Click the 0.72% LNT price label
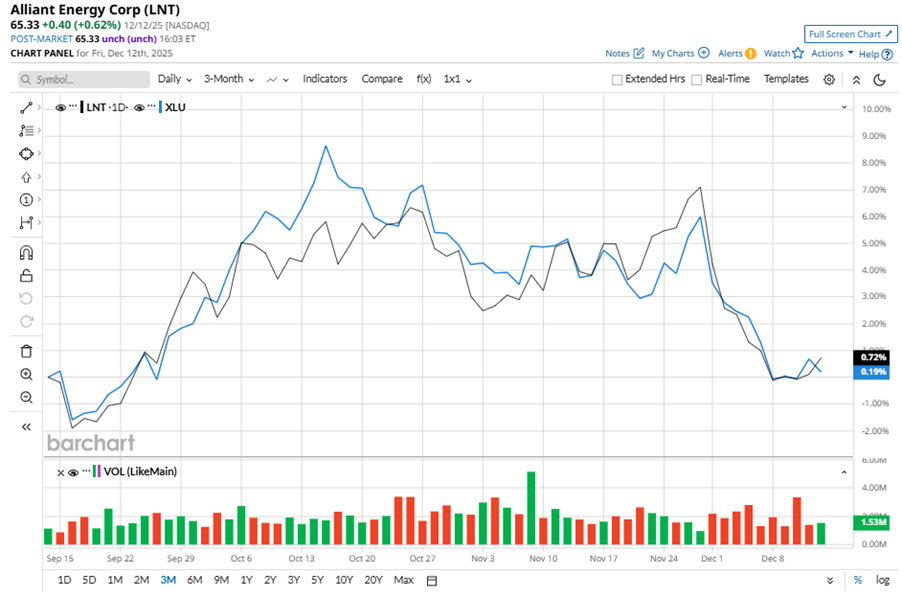This screenshot has height=597, width=902. 872,358
